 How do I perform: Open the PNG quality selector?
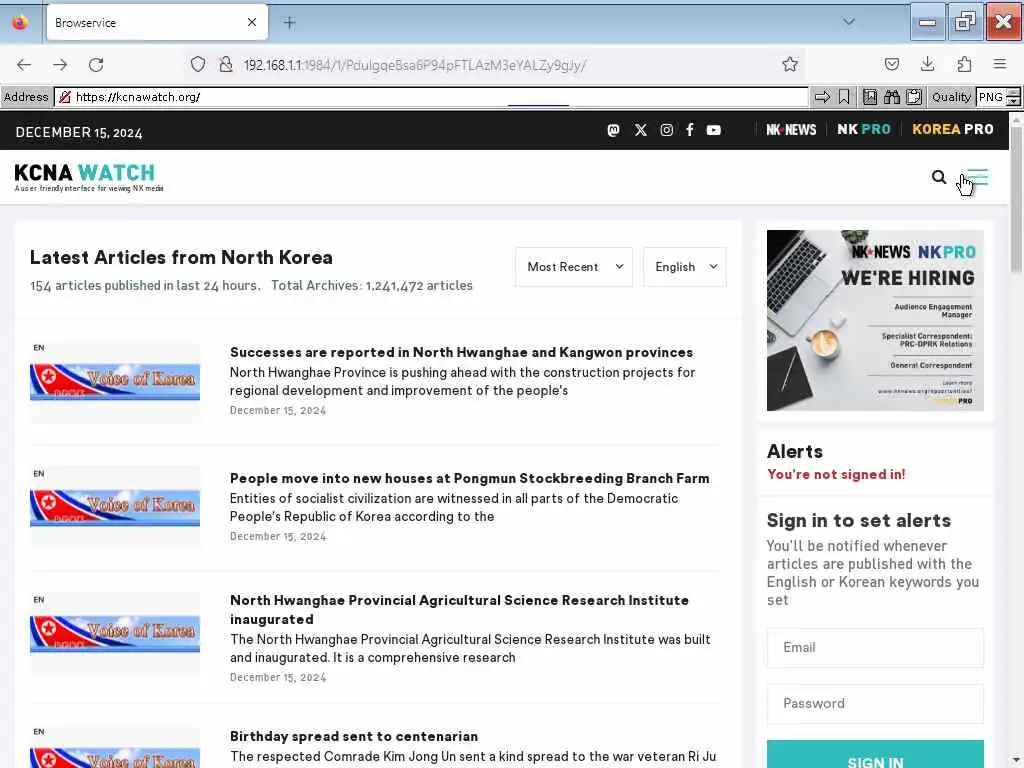click(998, 97)
